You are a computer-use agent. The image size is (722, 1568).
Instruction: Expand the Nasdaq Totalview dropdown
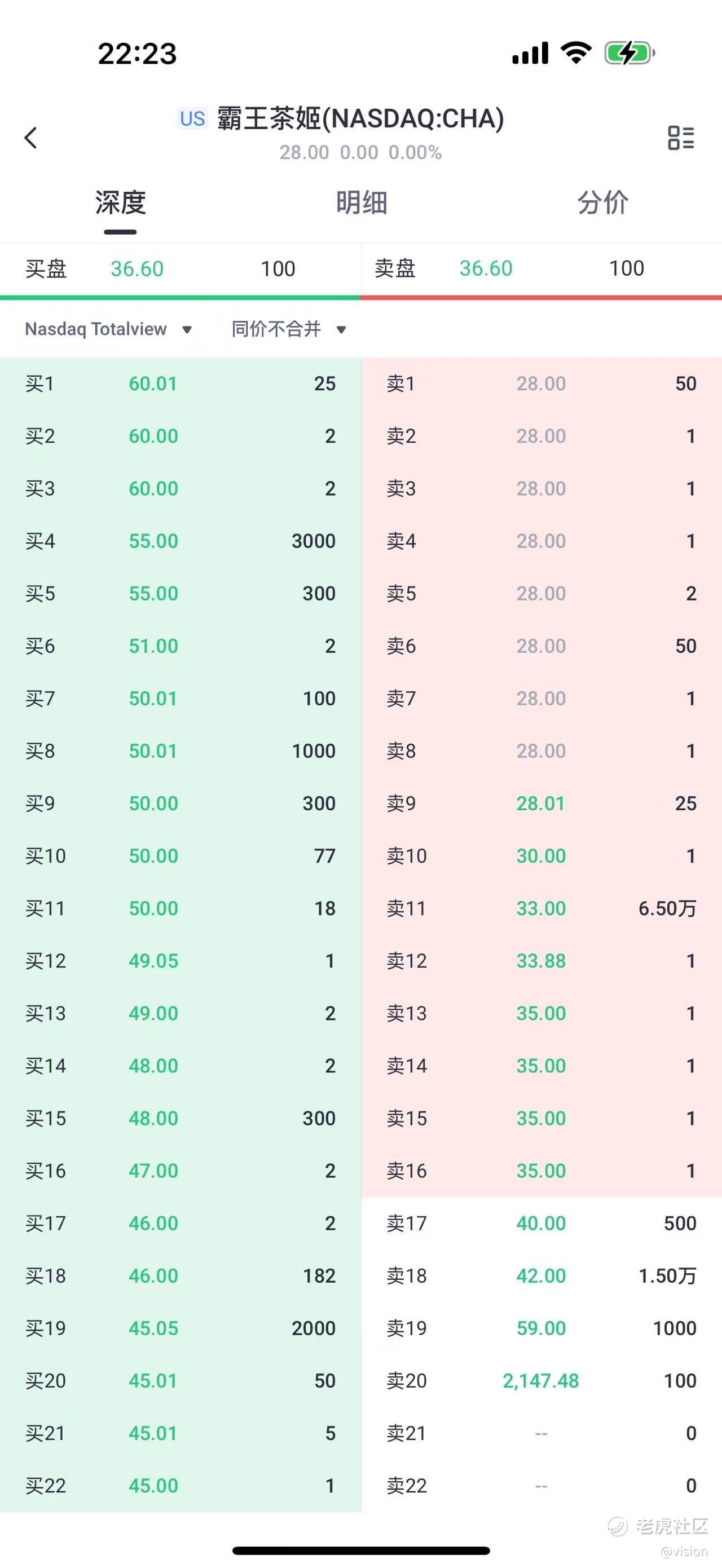[108, 329]
